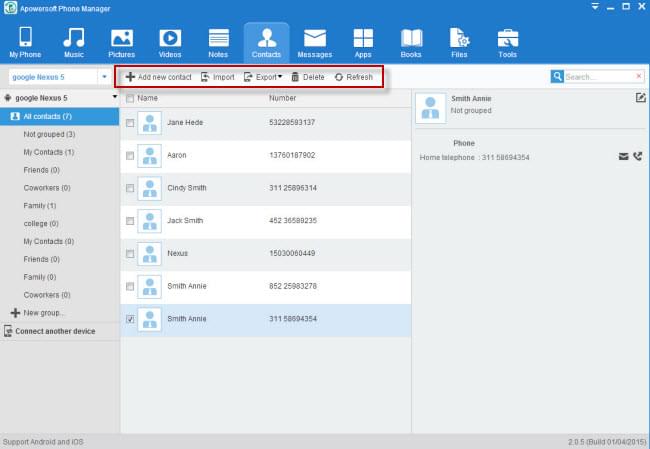Viewport: 650px width, 449px height.
Task: Sort by the Name column header
Action: [x=148, y=98]
